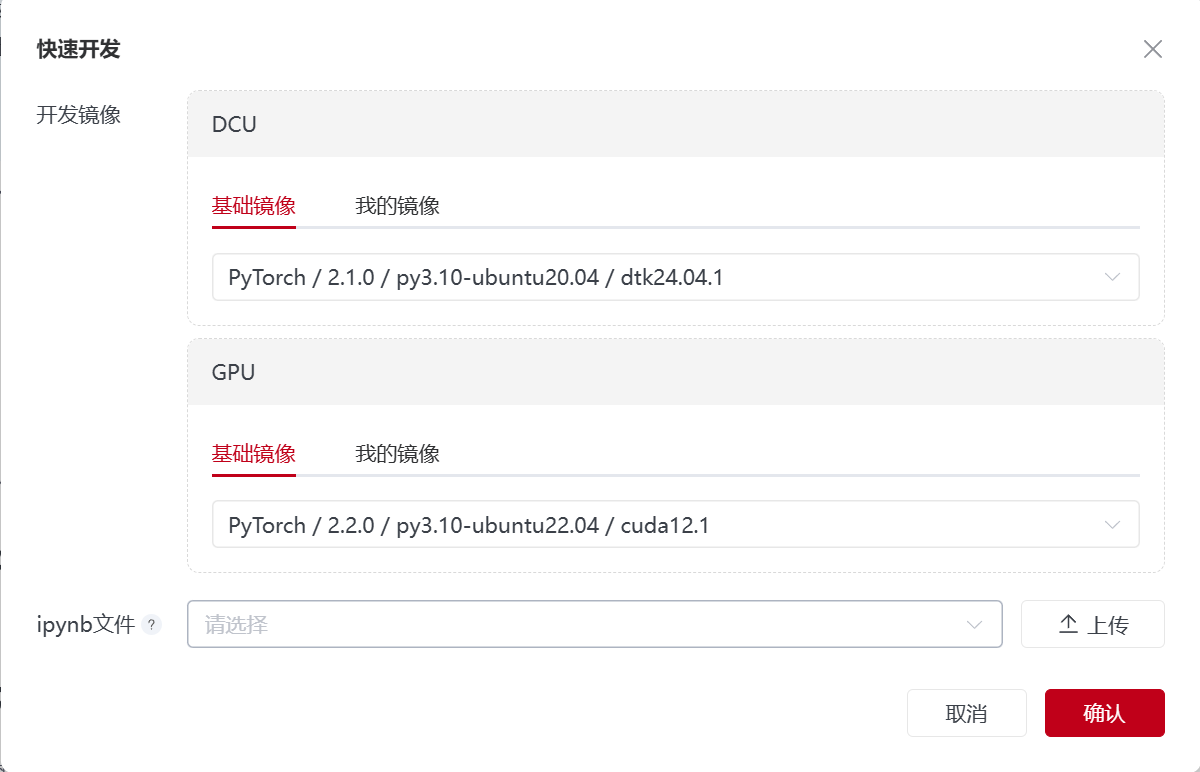The height and width of the screenshot is (772, 1200).
Task: Select the 我的镜像 tab under GPU
Action: (x=397, y=454)
